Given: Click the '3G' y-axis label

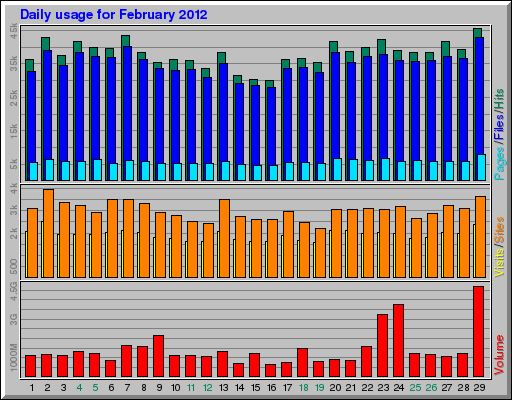Looking at the screenshot, I should click(x=14, y=319).
